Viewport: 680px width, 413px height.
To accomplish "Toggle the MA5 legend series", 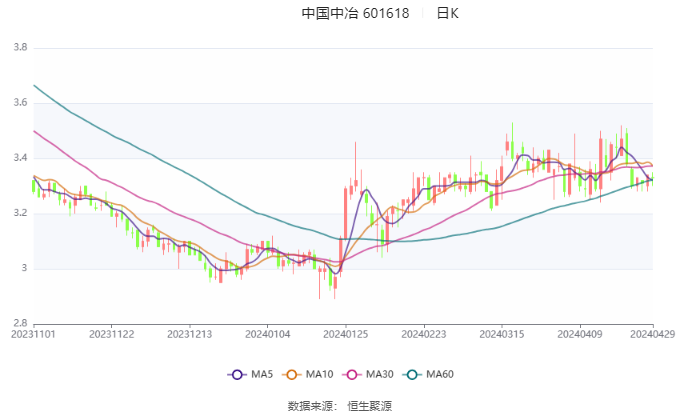I will point(250,374).
